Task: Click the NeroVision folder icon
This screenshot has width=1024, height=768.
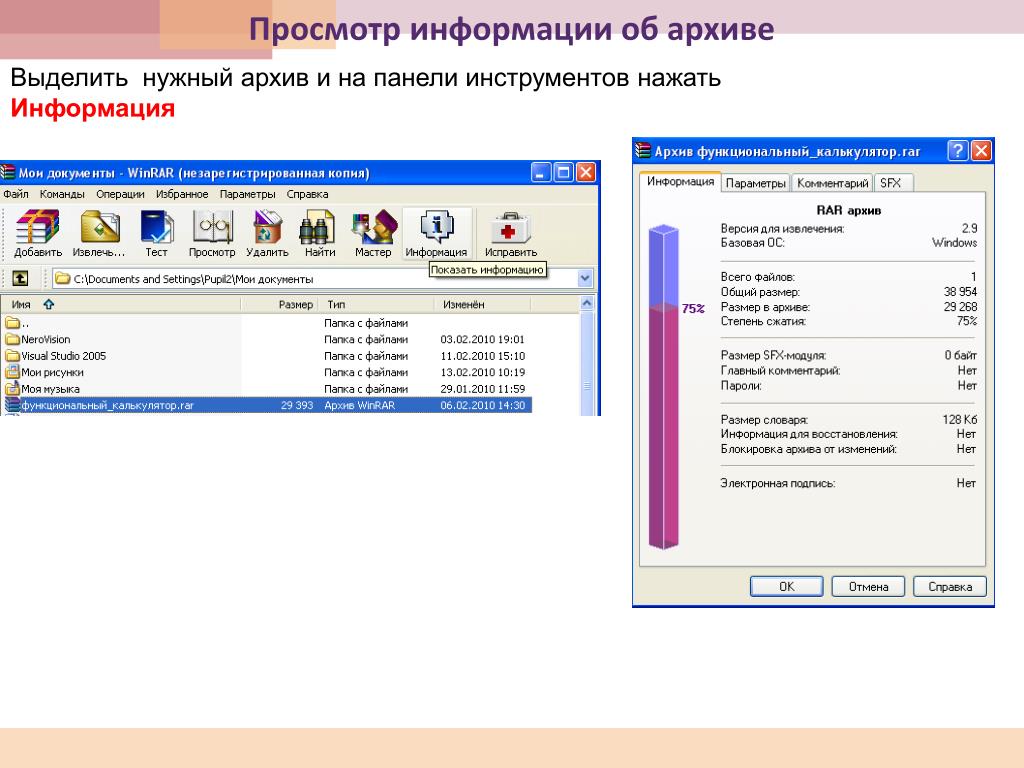Action: tap(12, 339)
